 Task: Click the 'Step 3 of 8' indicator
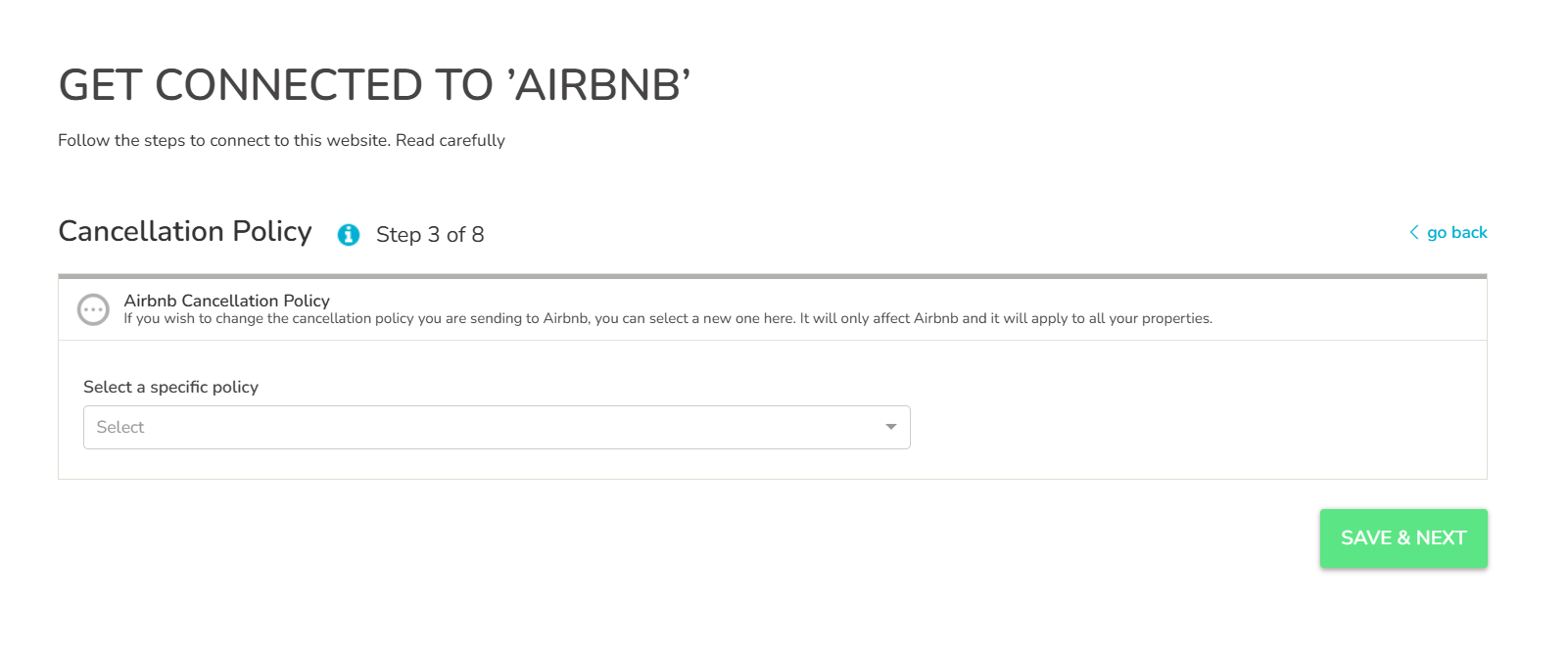[x=430, y=235]
